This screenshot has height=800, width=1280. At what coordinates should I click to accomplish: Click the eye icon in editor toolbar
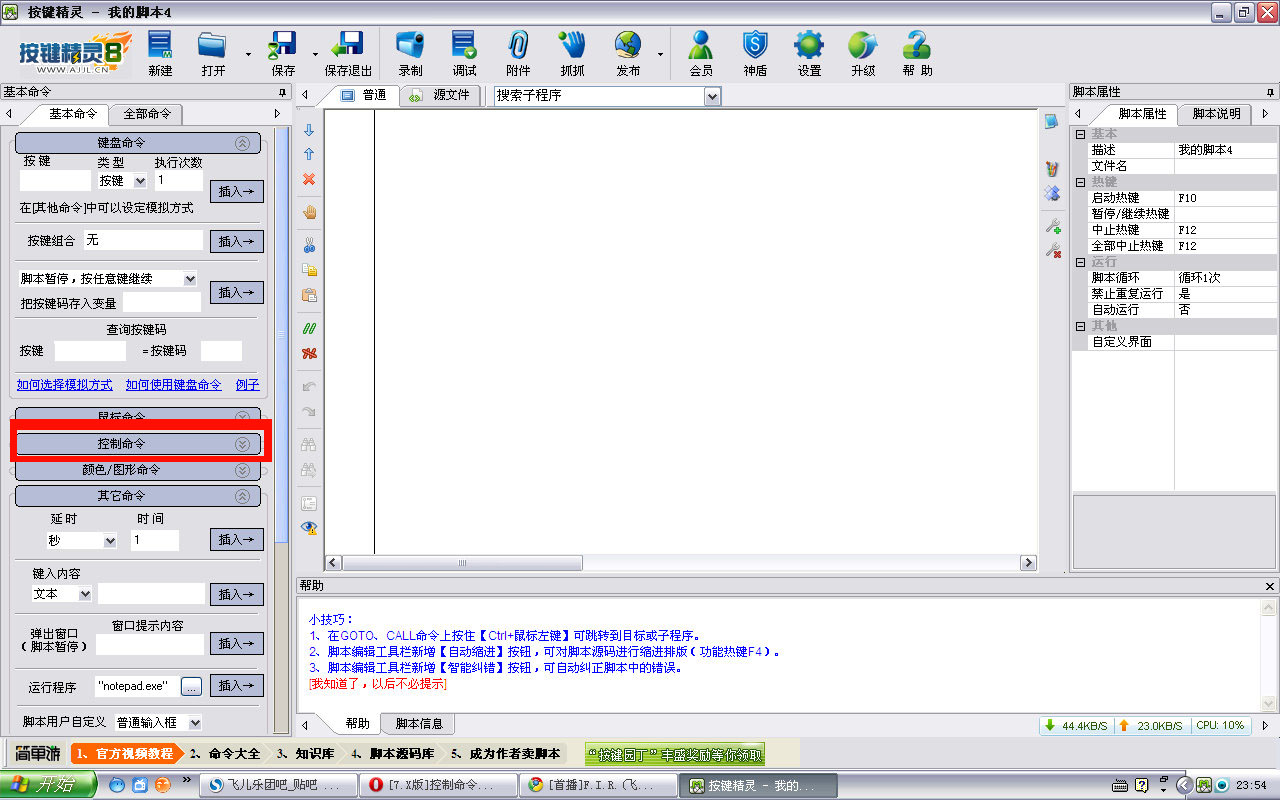tap(309, 527)
